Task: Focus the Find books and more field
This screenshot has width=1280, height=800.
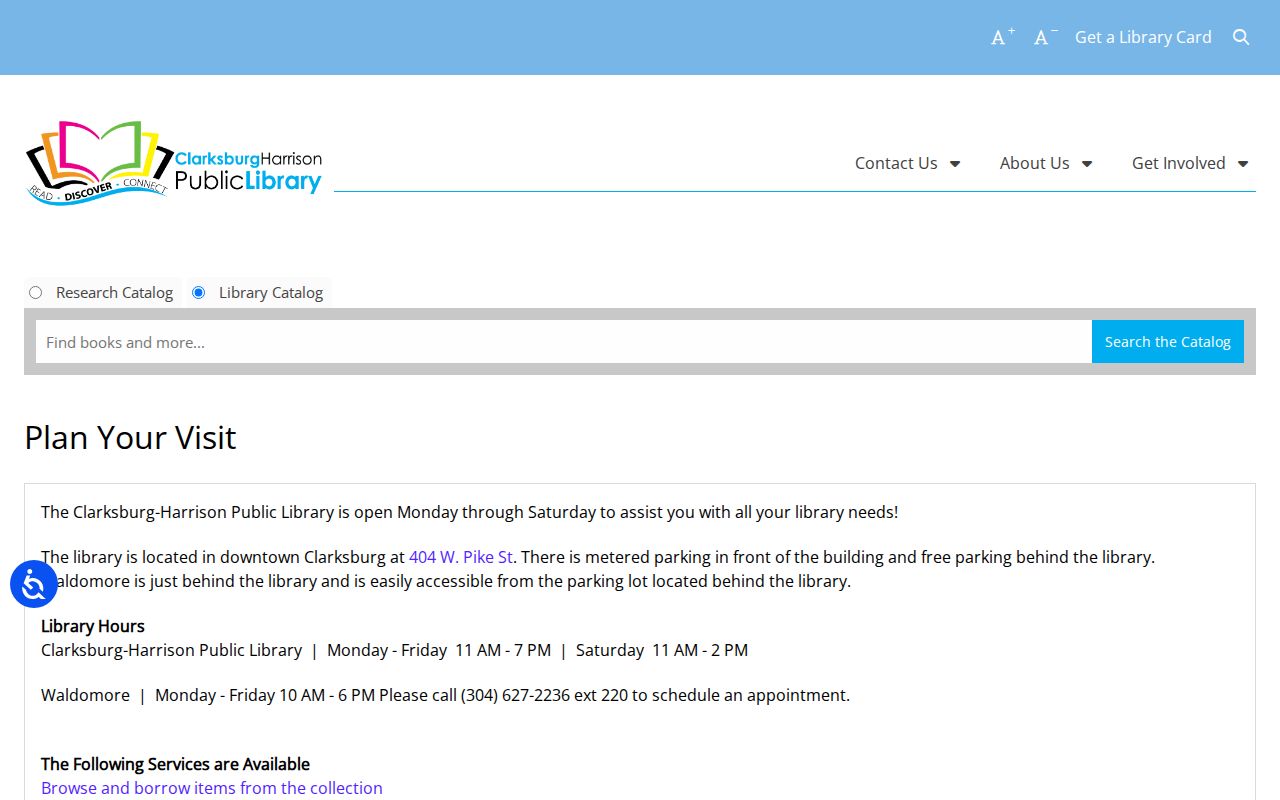Action: pyautogui.click(x=564, y=342)
